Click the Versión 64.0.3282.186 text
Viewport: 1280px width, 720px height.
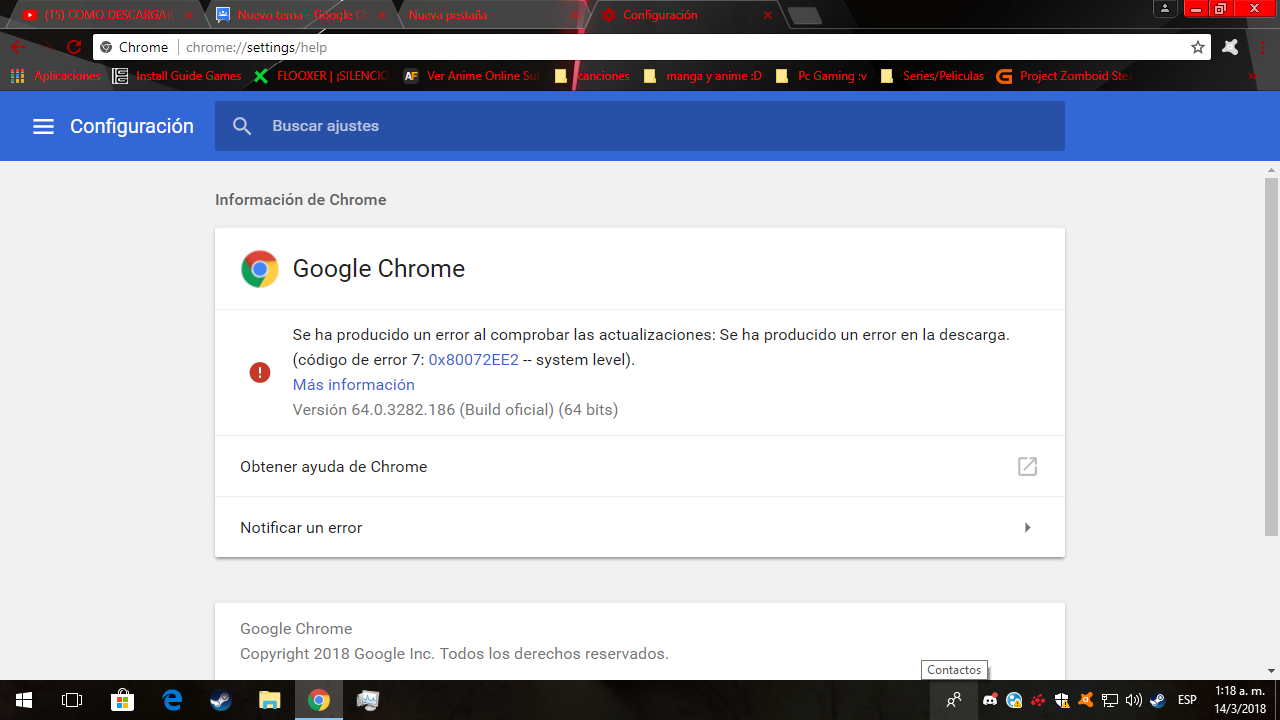[x=455, y=410]
